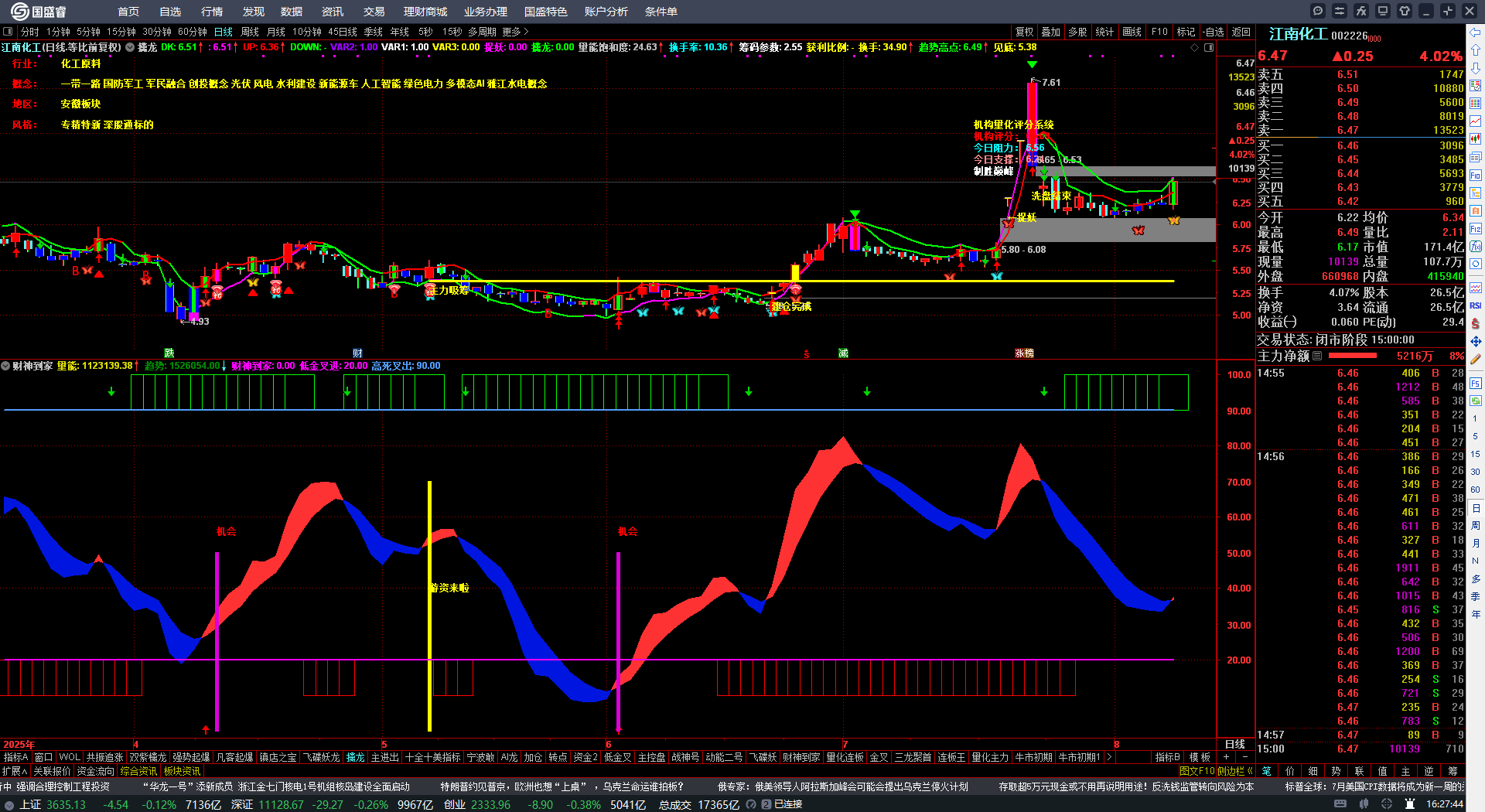Open the fx formula manager icon
This screenshot has width=1485, height=812.
tap(1361, 11)
